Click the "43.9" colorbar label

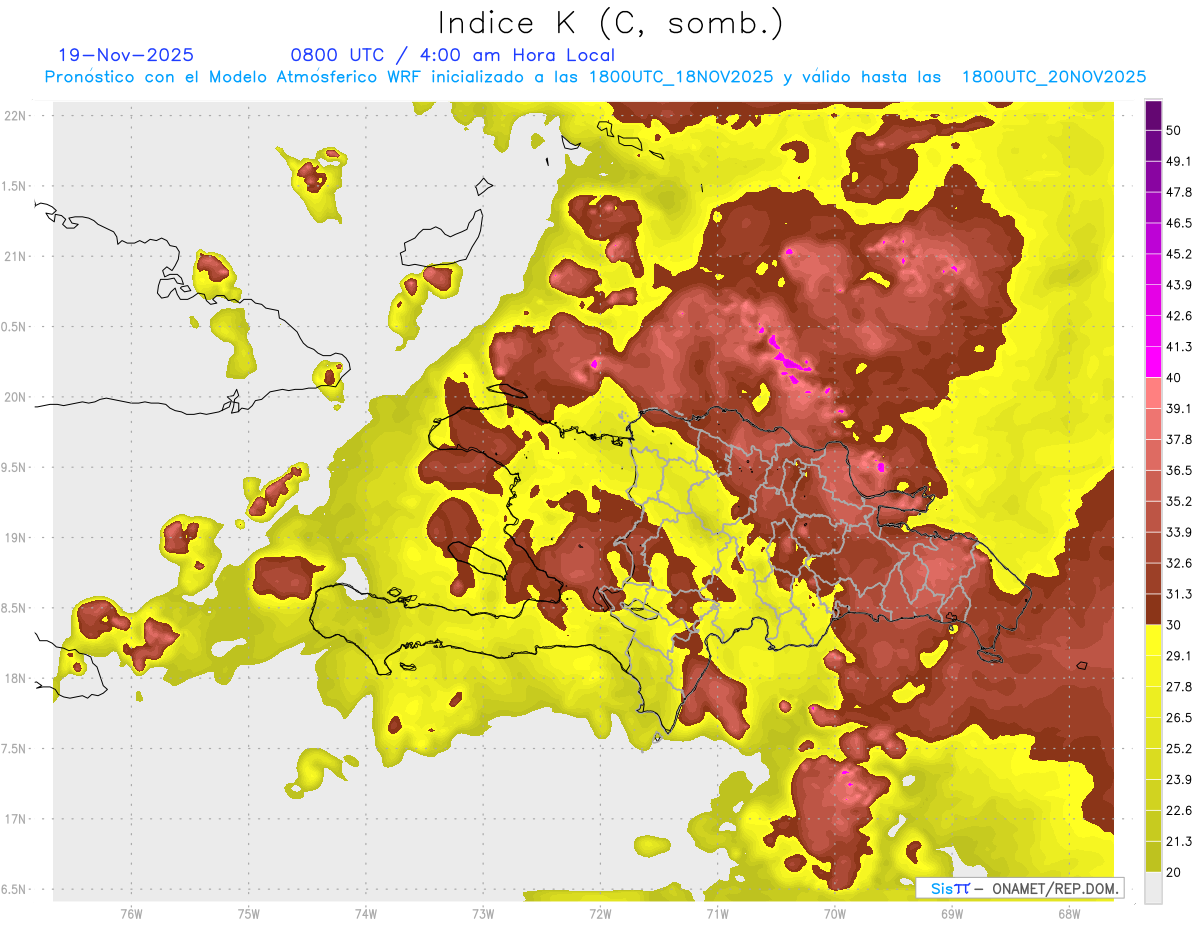coord(1179,285)
